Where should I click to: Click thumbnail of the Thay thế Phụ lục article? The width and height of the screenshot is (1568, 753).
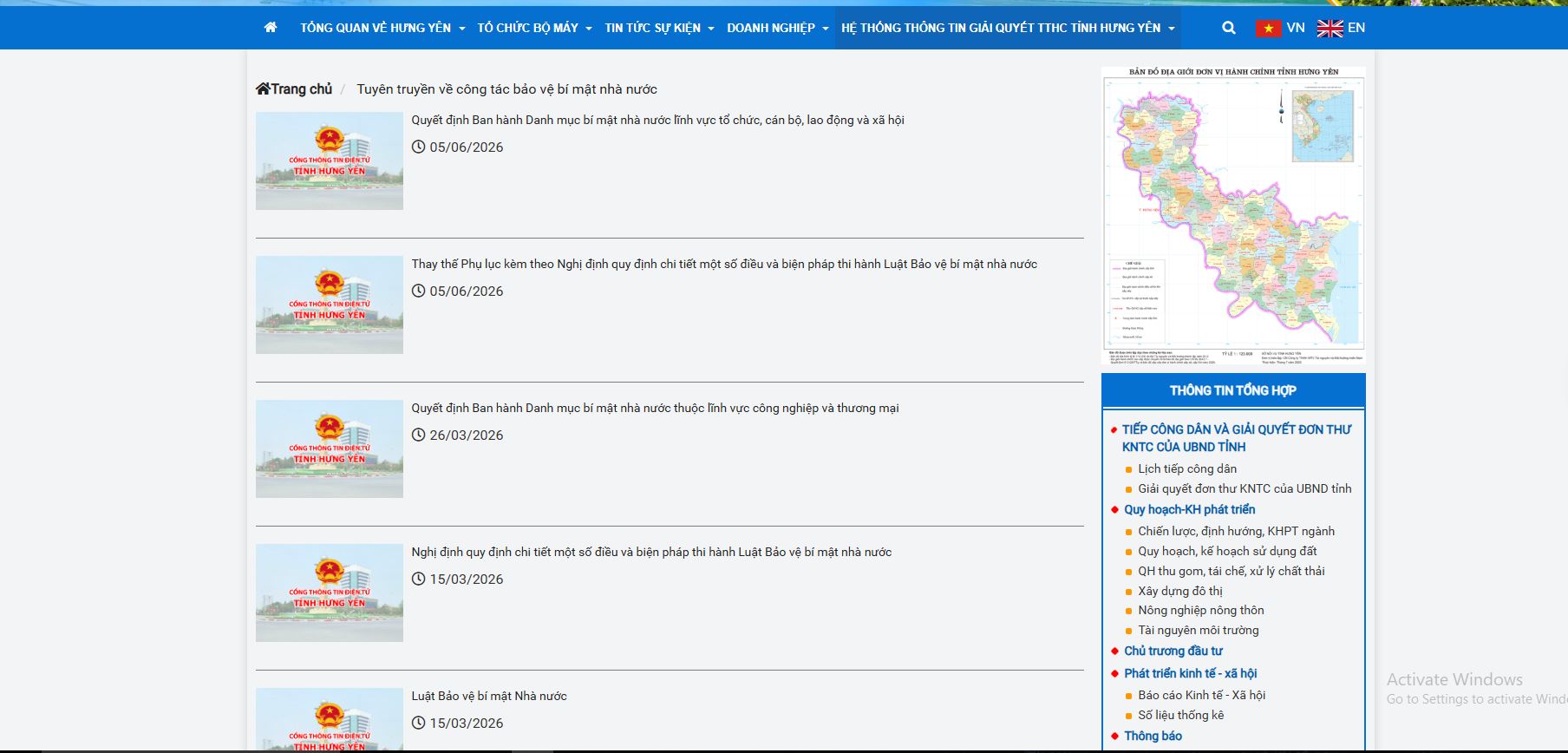330,304
